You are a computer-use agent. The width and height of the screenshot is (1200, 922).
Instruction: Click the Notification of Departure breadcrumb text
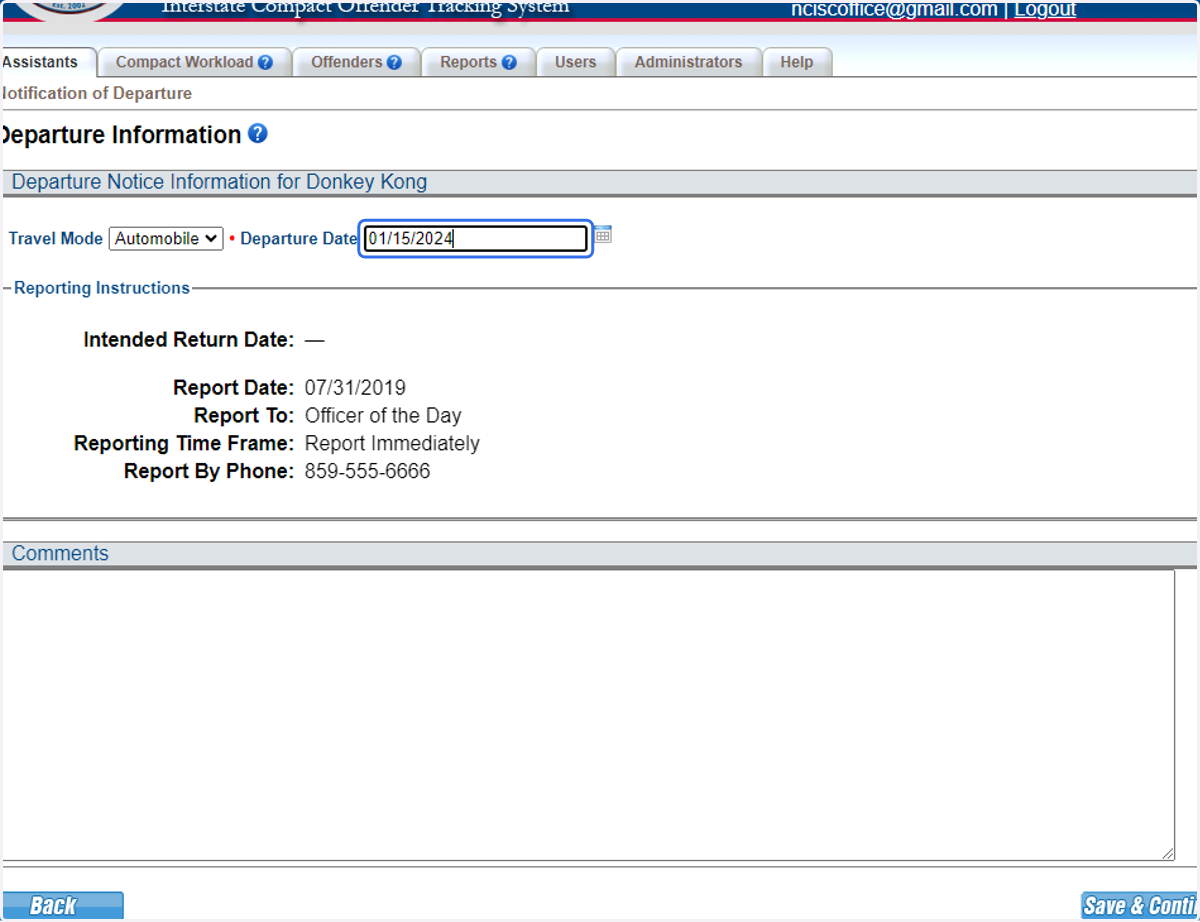[x=96, y=93]
